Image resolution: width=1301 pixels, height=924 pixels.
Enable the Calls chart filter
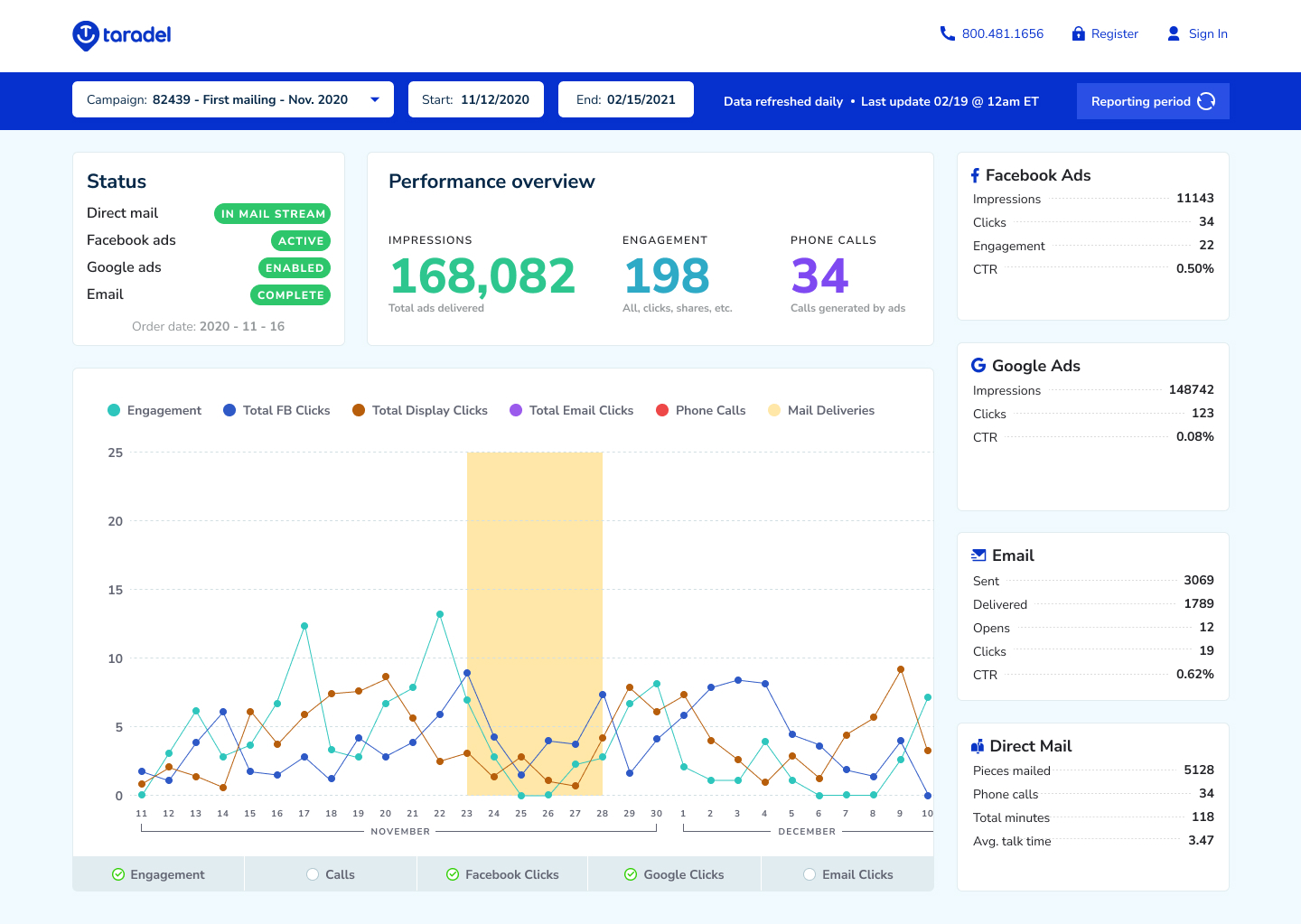[x=331, y=874]
